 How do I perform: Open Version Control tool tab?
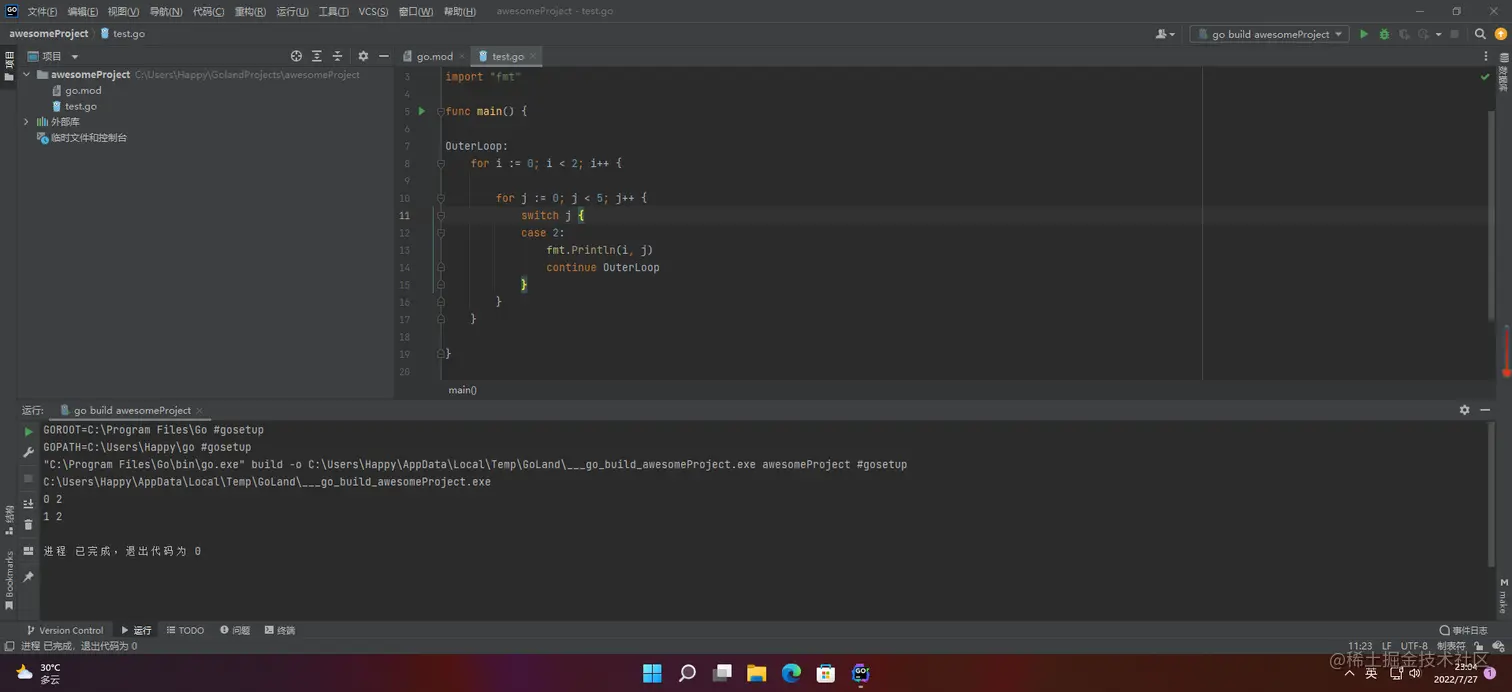64,630
